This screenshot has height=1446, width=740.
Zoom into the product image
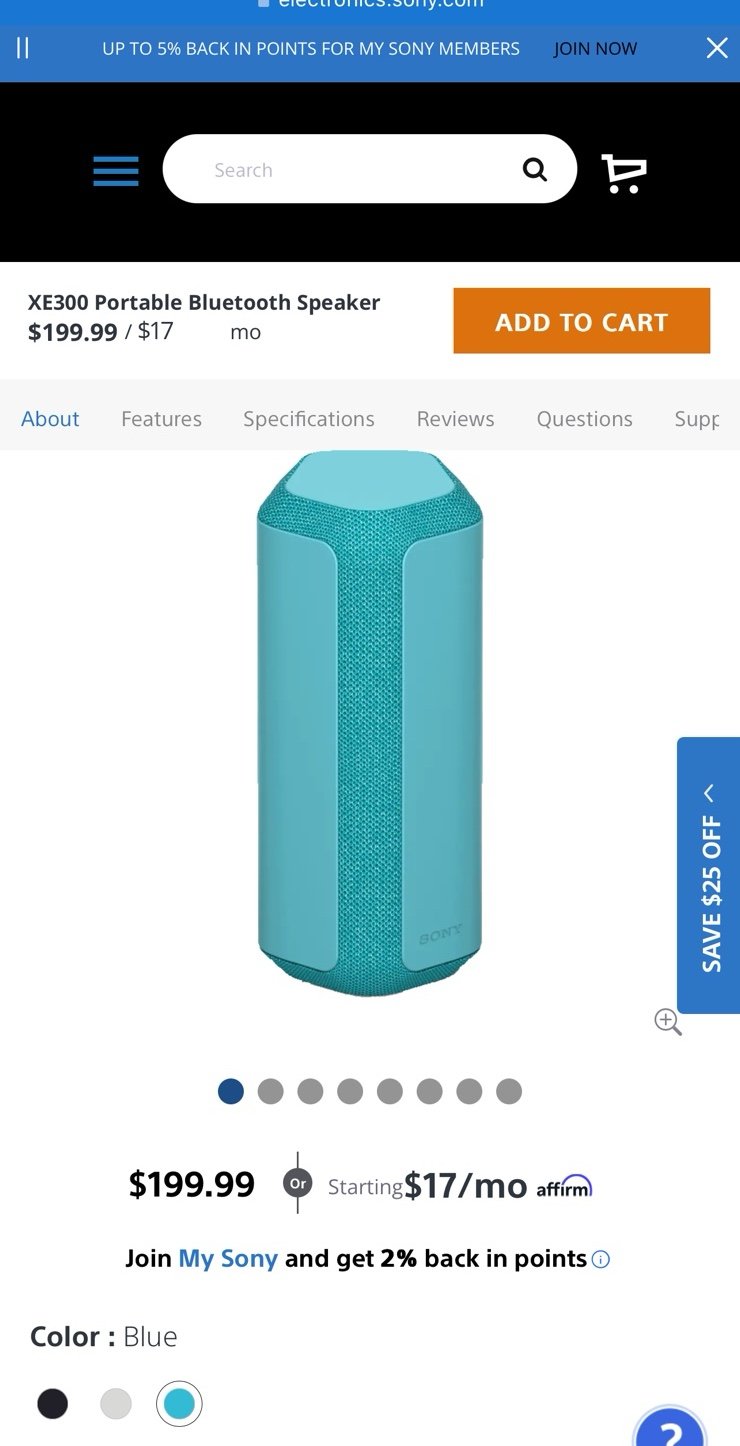(x=668, y=1022)
